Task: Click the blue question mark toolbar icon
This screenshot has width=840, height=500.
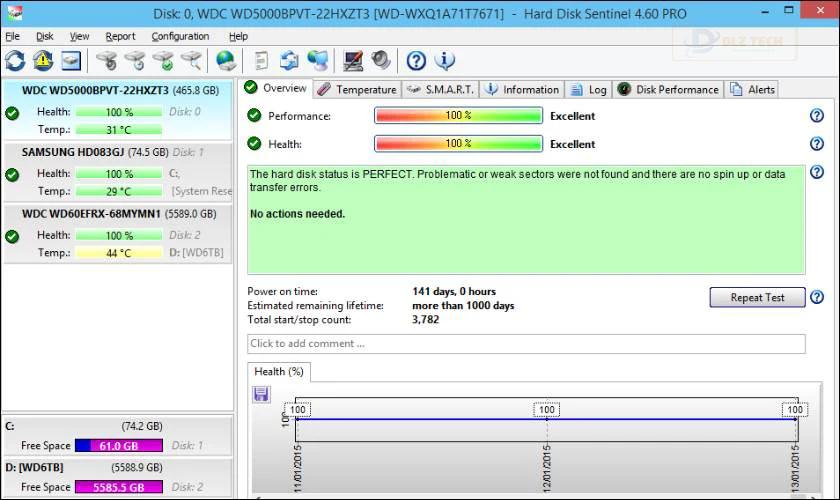Action: click(x=416, y=61)
